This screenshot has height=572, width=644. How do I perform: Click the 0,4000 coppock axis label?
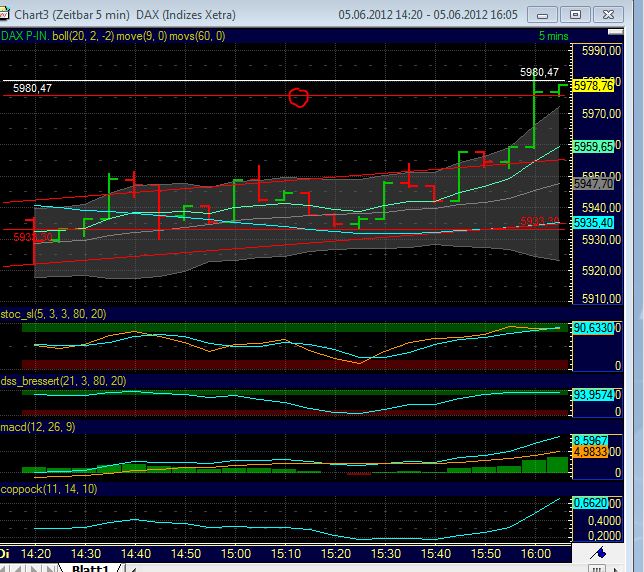click(x=604, y=521)
